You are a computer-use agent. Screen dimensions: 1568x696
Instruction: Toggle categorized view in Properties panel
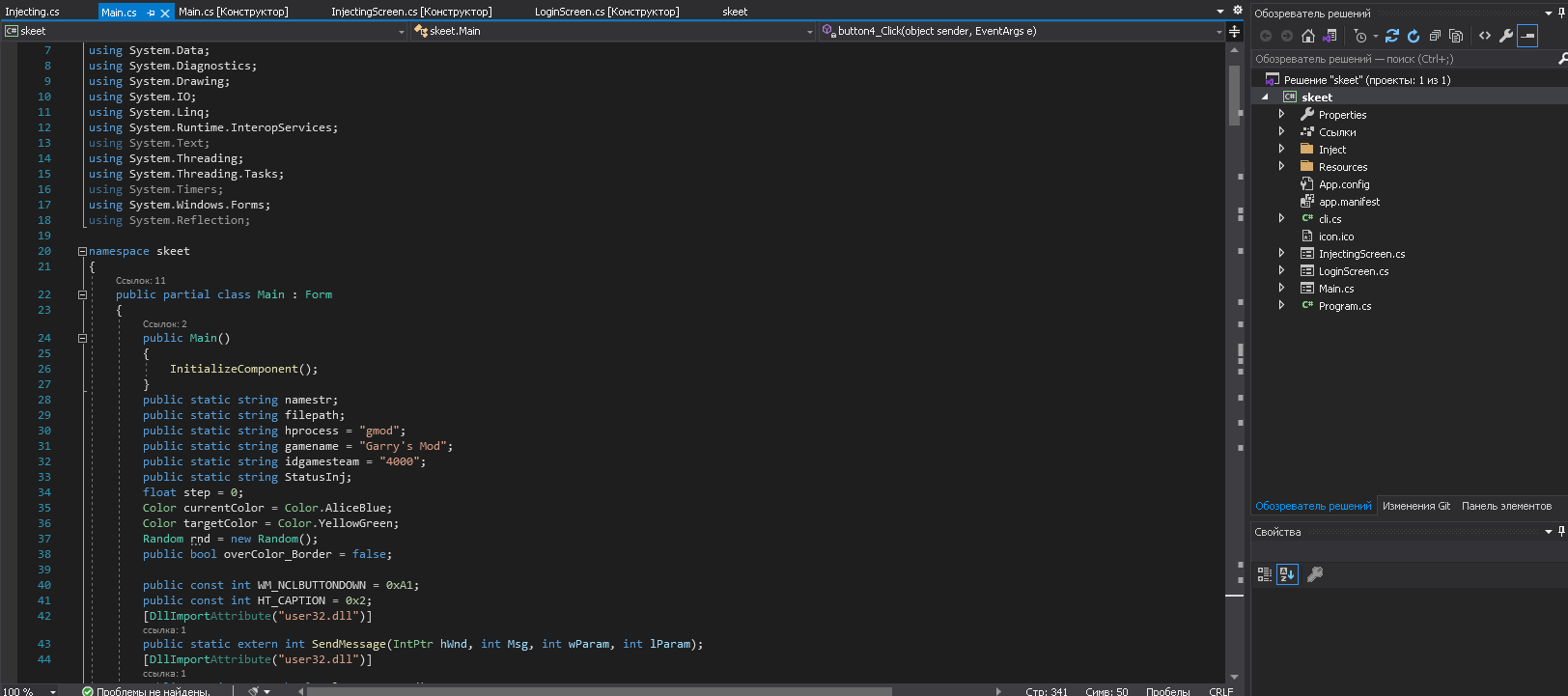[1265, 574]
